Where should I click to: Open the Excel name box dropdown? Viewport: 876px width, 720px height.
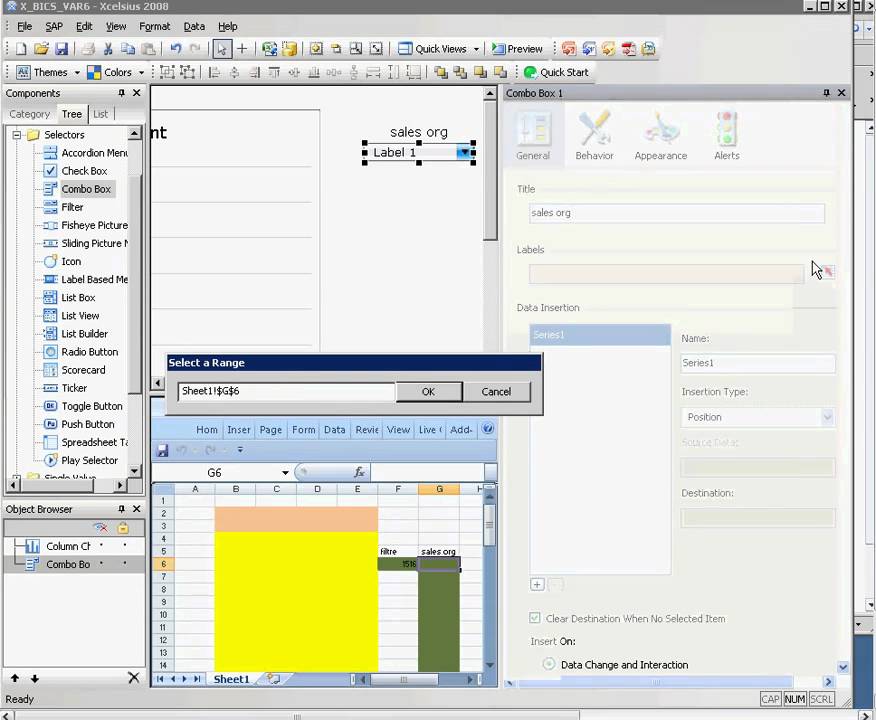(285, 473)
